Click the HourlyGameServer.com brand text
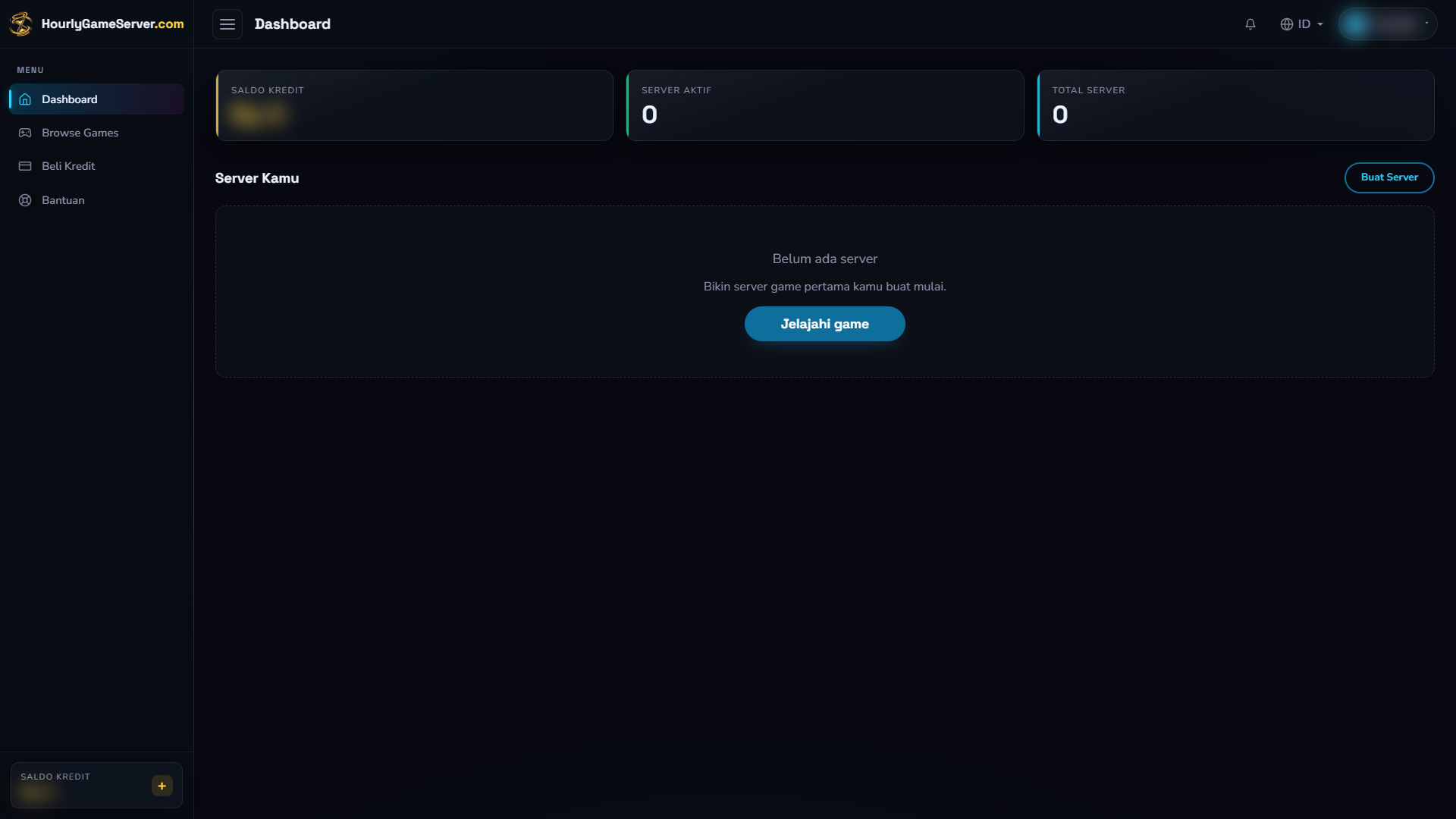The width and height of the screenshot is (1456, 819). (112, 24)
